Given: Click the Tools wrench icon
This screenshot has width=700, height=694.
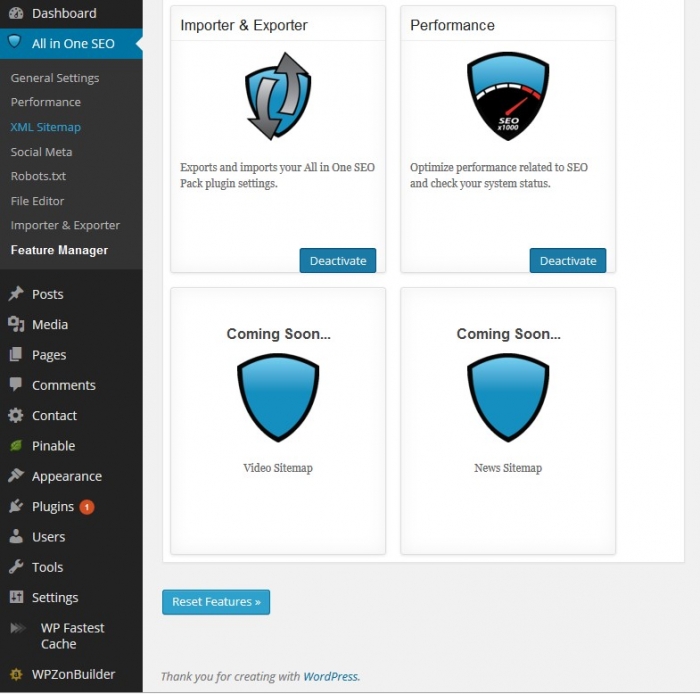Looking at the screenshot, I should point(16,567).
